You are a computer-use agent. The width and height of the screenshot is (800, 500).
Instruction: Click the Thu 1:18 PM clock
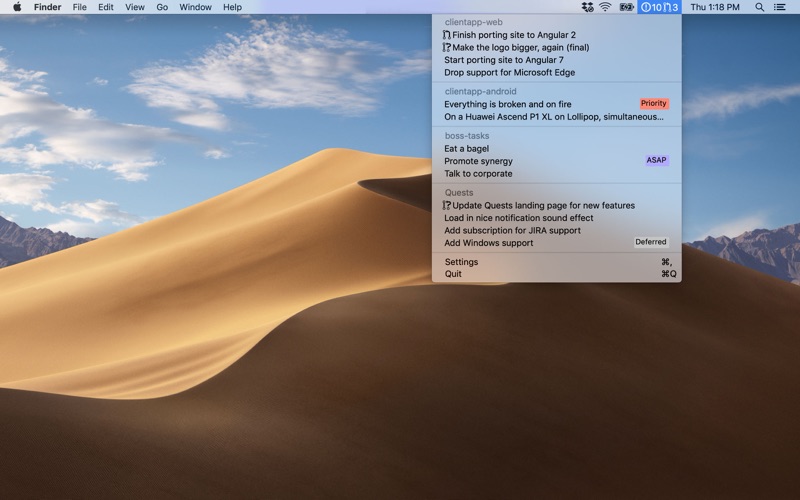tap(715, 7)
